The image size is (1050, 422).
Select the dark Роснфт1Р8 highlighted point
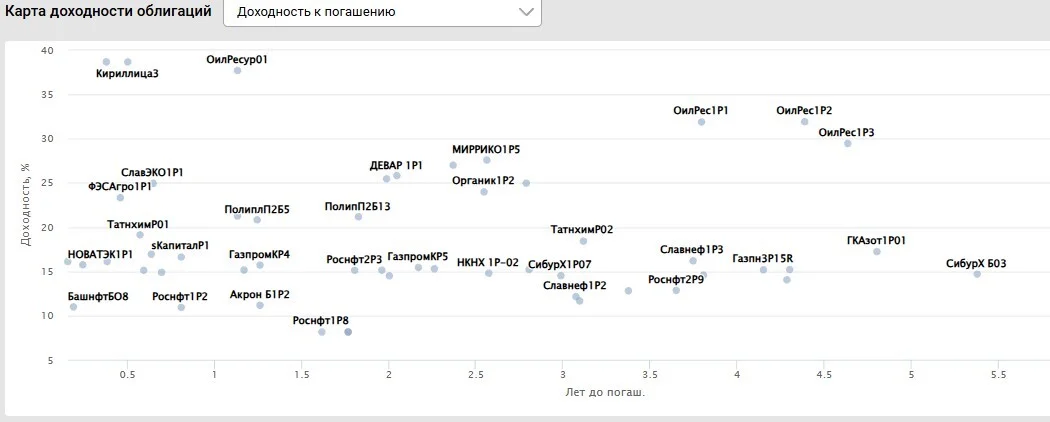(348, 332)
